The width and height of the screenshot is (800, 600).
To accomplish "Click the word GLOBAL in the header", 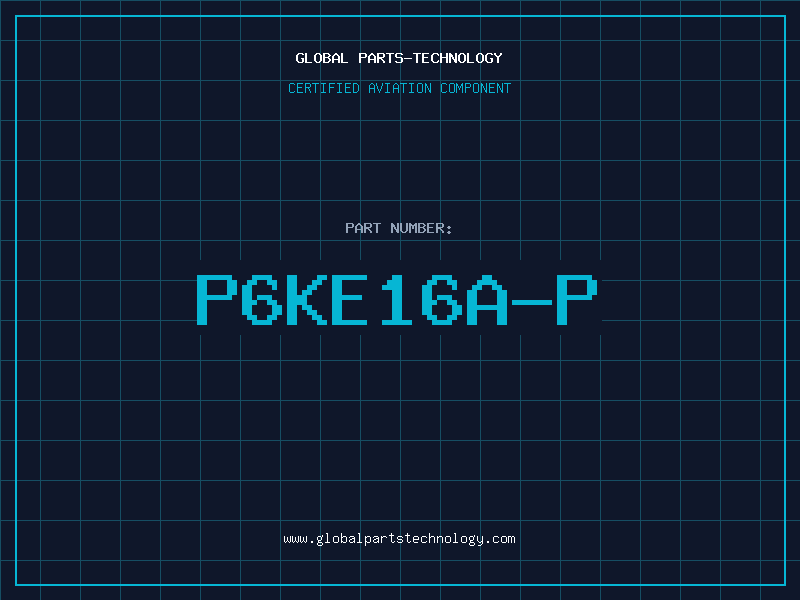I will point(321,58).
